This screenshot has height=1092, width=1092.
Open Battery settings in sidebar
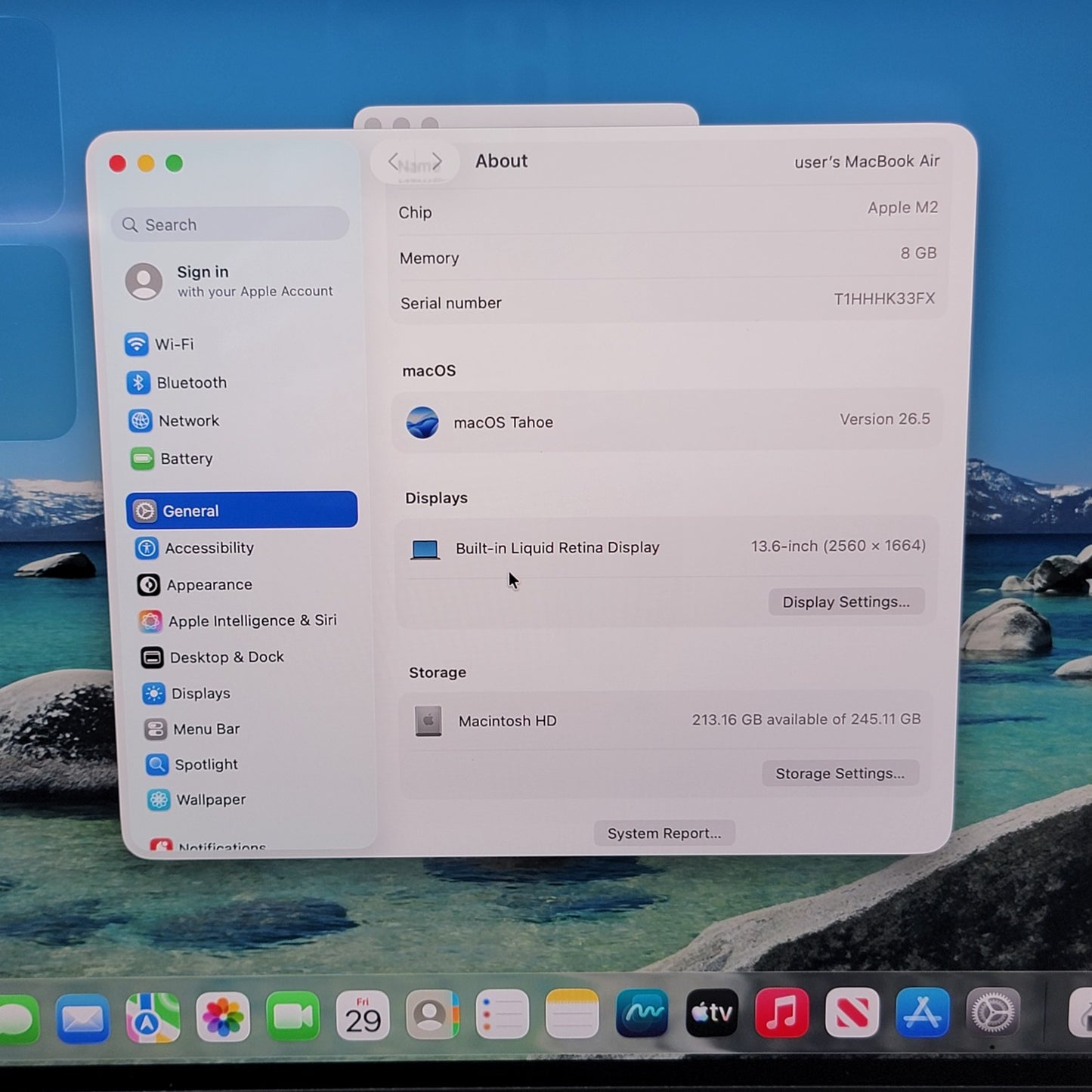[172, 459]
